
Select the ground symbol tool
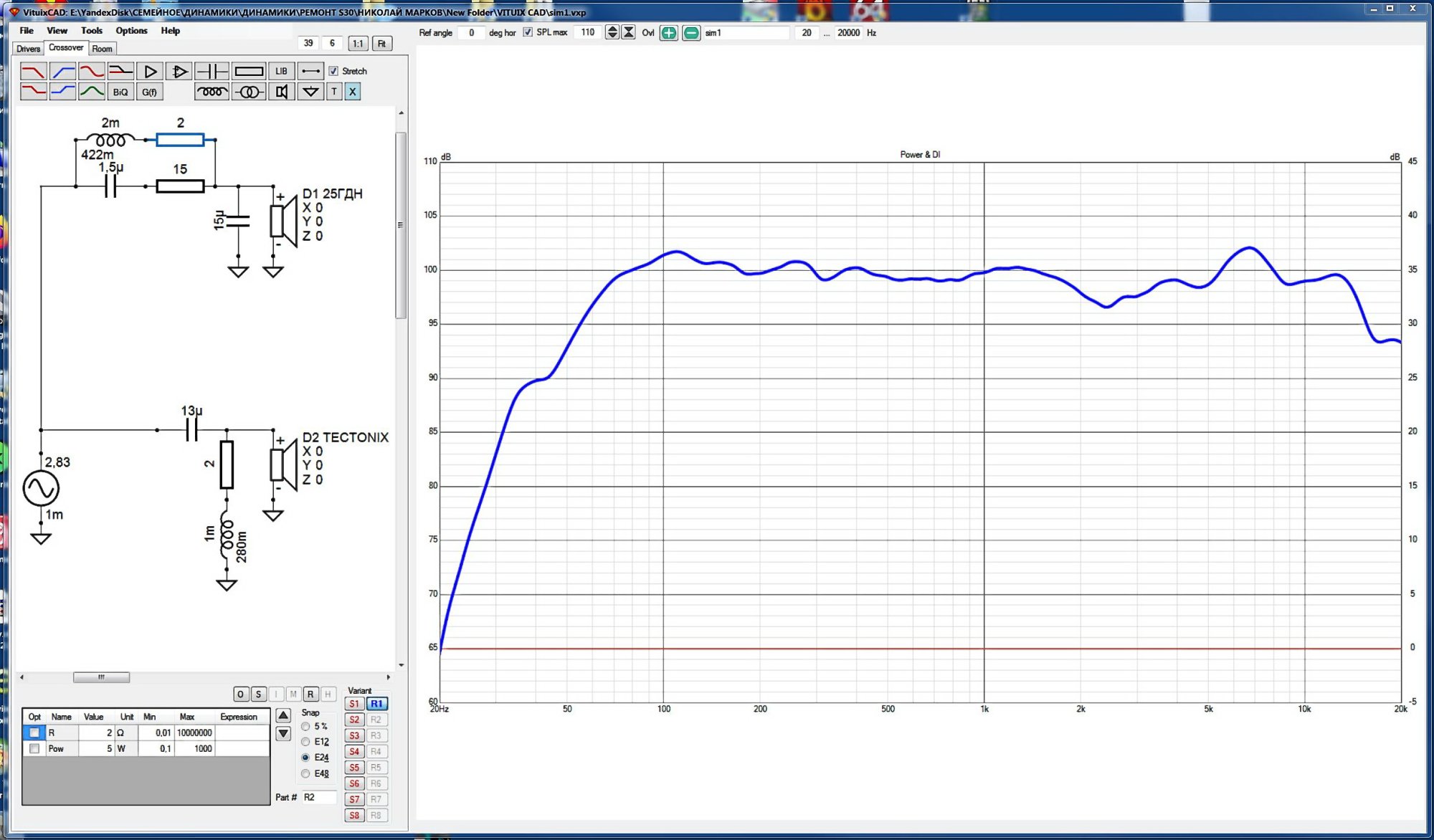point(310,92)
